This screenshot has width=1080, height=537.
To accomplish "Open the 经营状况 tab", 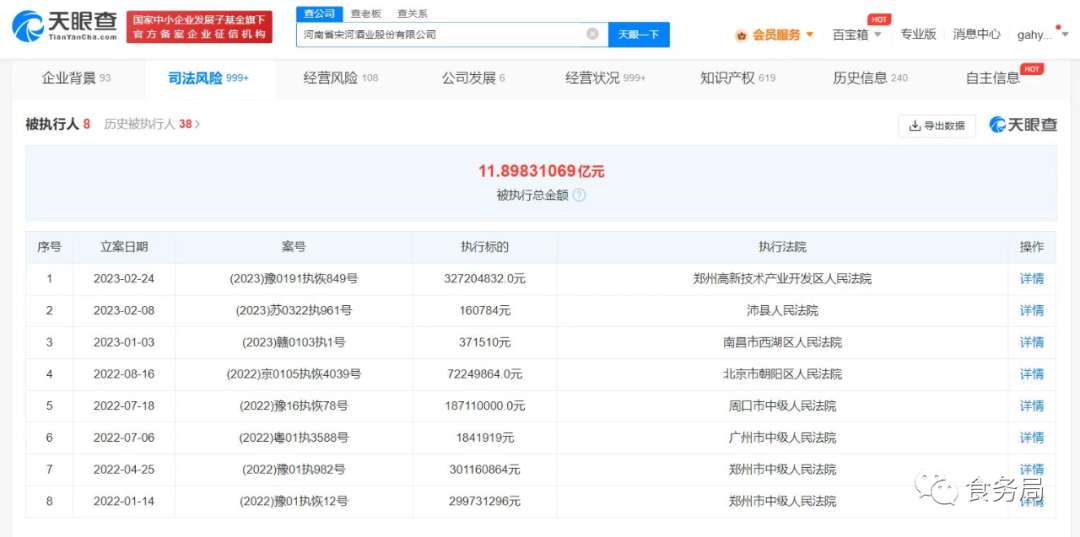I will 605,78.
